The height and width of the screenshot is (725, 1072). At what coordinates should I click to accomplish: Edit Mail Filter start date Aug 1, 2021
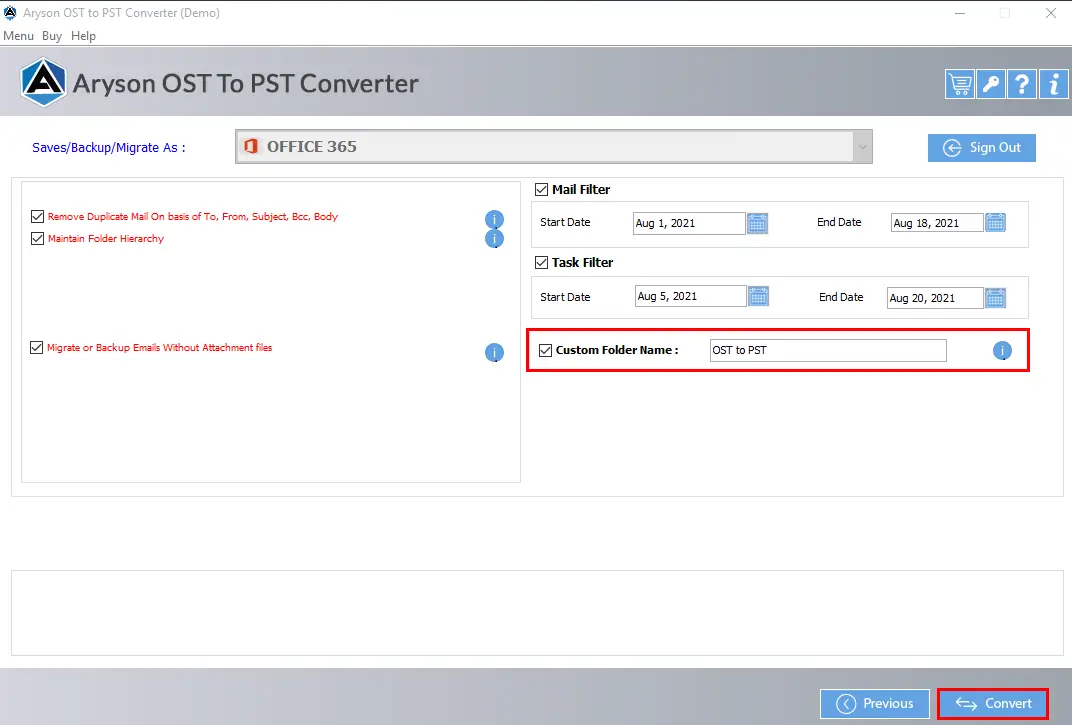point(689,223)
